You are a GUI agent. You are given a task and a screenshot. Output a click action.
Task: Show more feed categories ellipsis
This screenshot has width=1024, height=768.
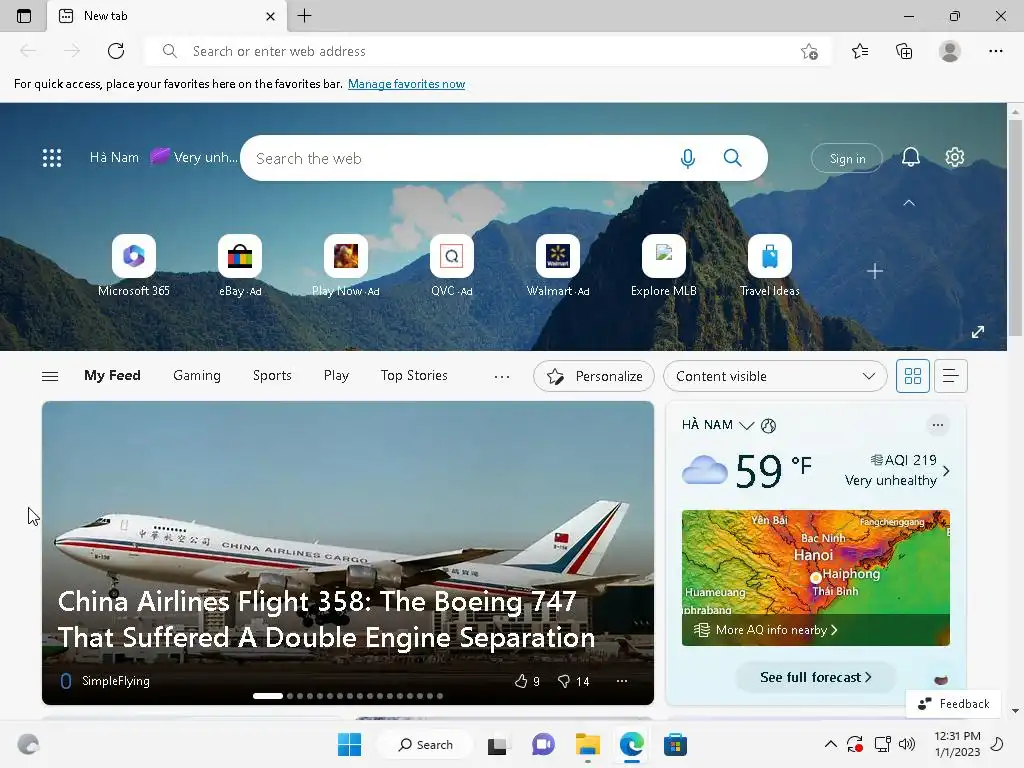pos(502,376)
